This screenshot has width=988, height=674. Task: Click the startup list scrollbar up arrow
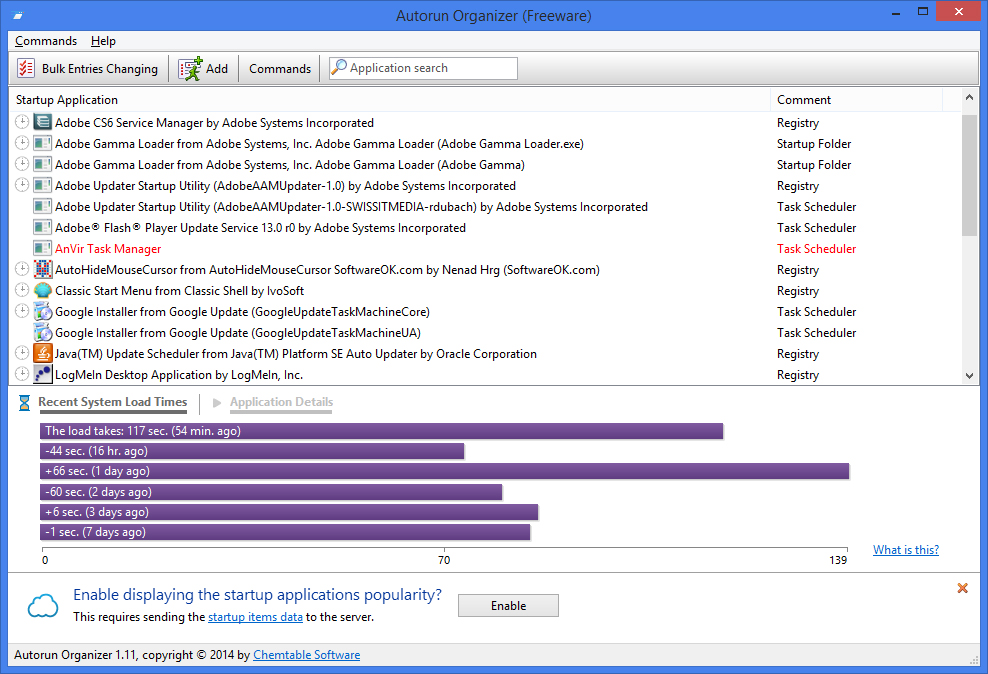click(969, 98)
